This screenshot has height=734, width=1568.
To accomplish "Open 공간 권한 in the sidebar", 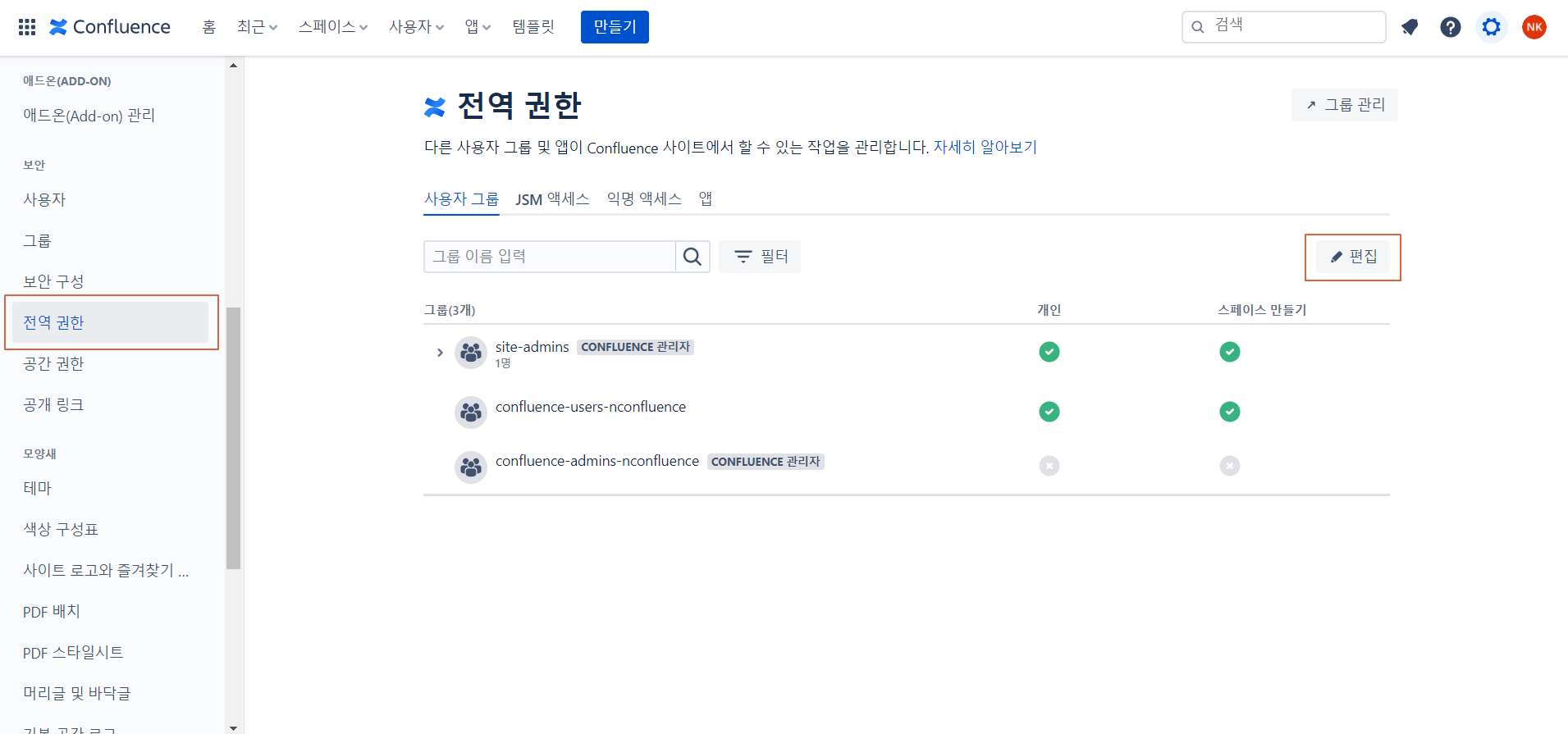I will [x=53, y=363].
